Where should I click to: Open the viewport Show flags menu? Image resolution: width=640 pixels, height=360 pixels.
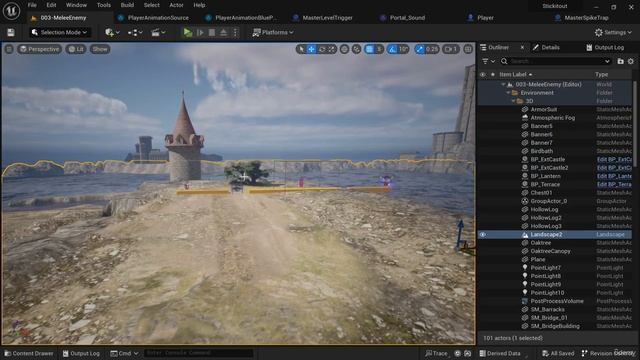click(x=100, y=49)
